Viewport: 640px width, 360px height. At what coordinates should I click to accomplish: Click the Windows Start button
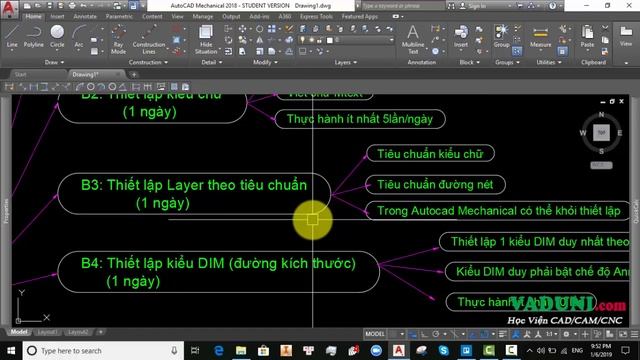[x=11, y=350]
